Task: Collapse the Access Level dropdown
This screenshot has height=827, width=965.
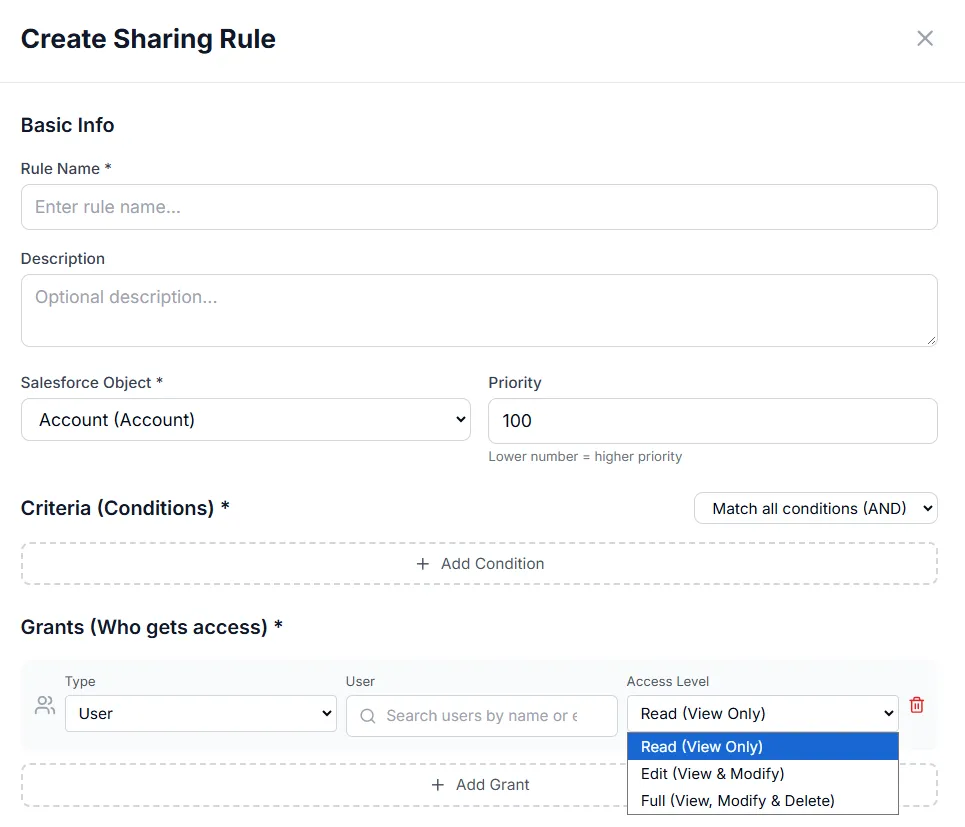Action: (x=763, y=713)
